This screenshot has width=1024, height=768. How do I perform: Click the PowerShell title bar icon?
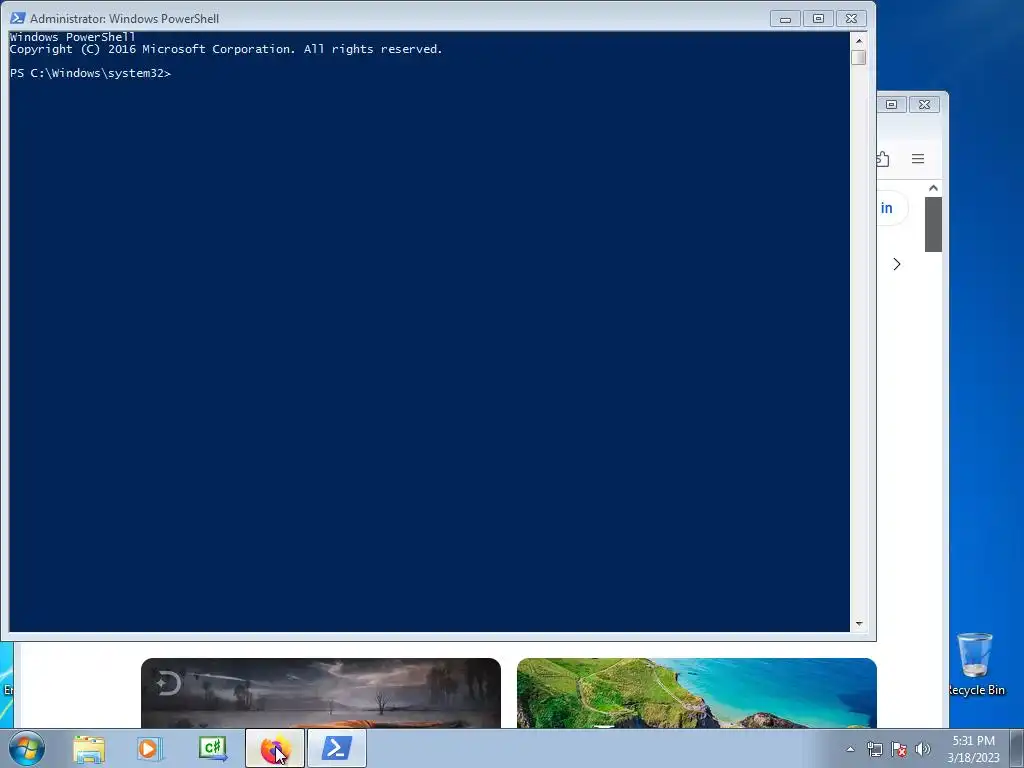(18, 18)
